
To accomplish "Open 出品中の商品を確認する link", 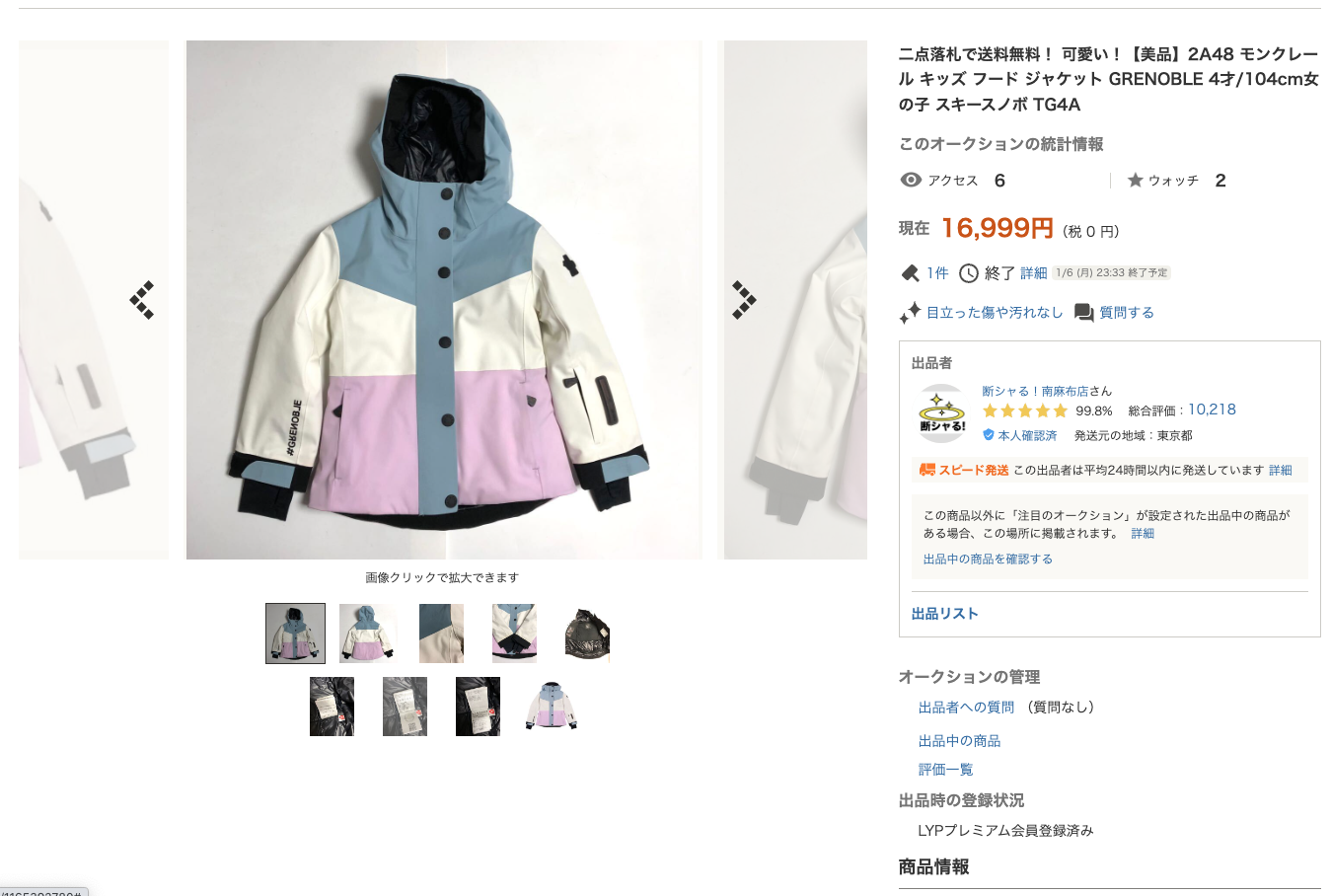I will click(988, 560).
